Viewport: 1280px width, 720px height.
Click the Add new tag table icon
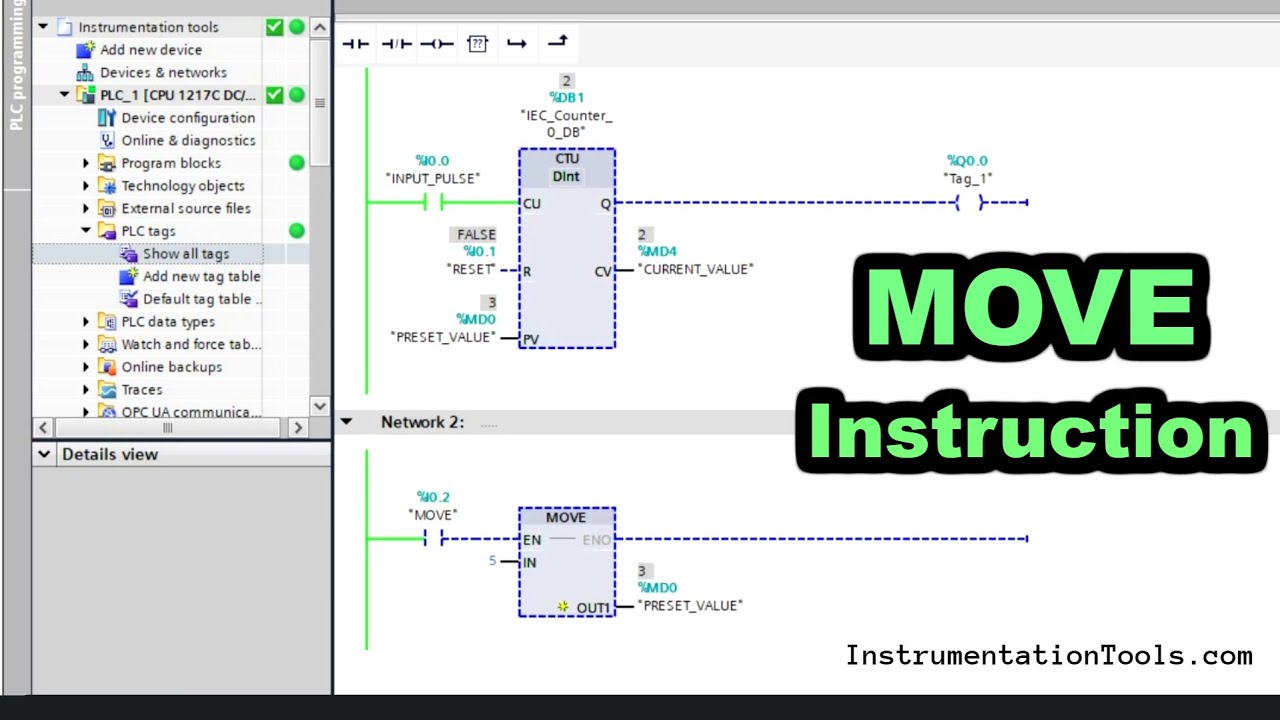129,276
